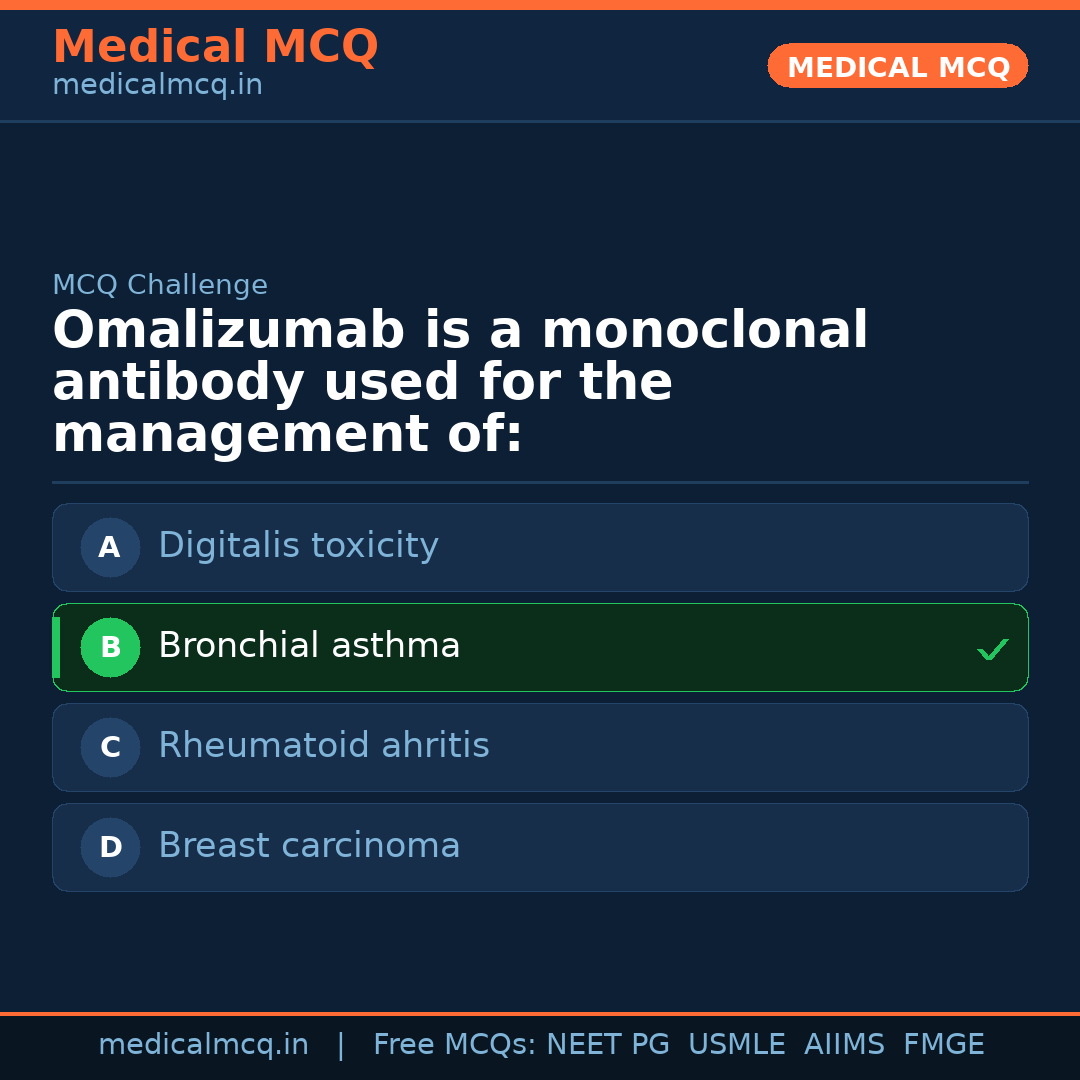This screenshot has width=1080, height=1080.
Task: Click the D option circle icon
Action: (x=110, y=847)
